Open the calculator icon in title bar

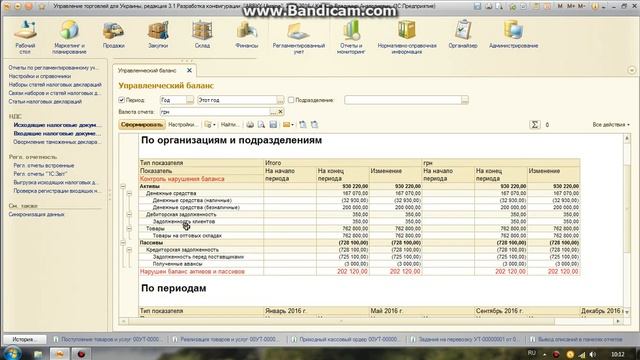pos(536,6)
